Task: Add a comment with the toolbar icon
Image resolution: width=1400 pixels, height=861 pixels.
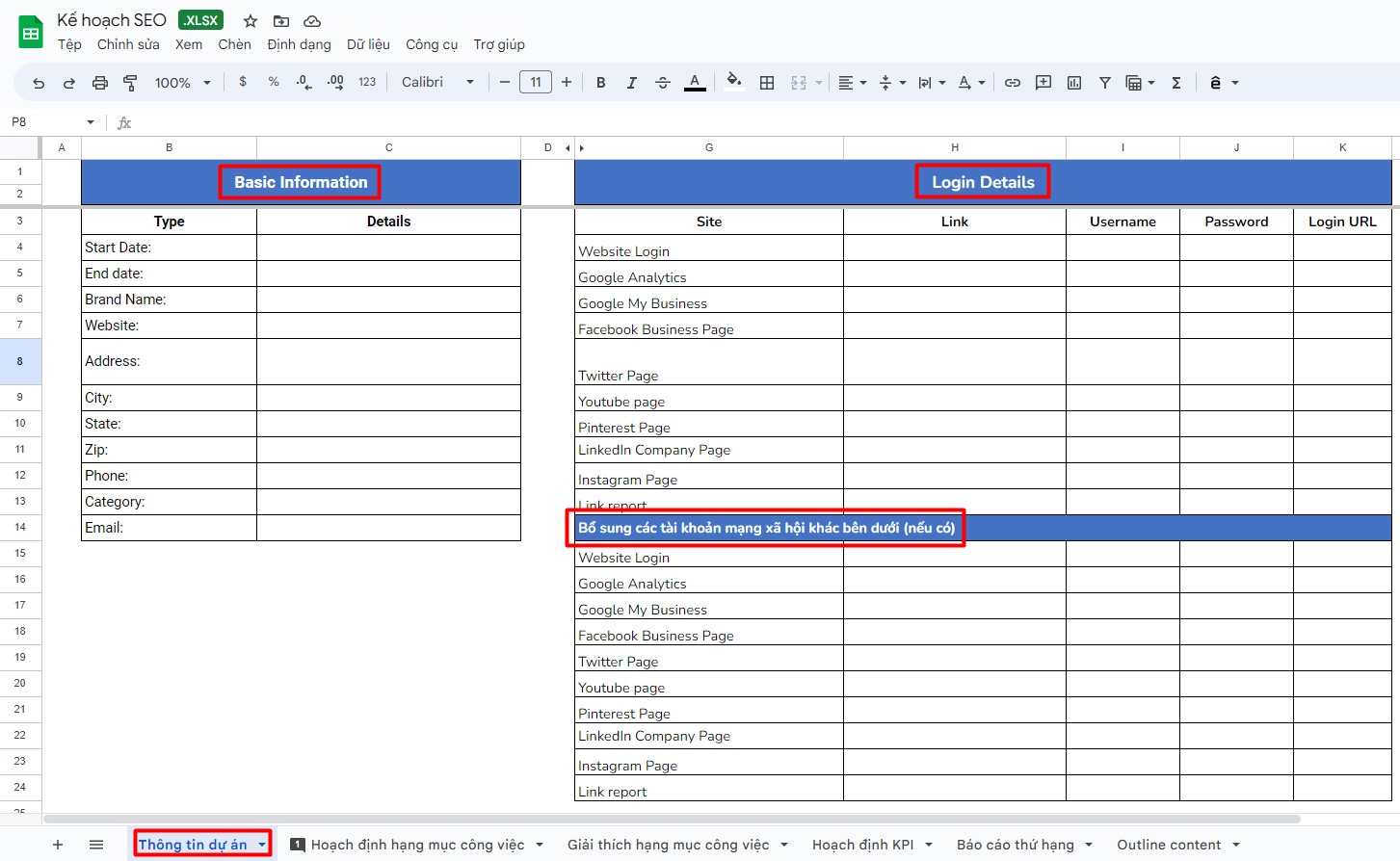Action: point(1043,83)
